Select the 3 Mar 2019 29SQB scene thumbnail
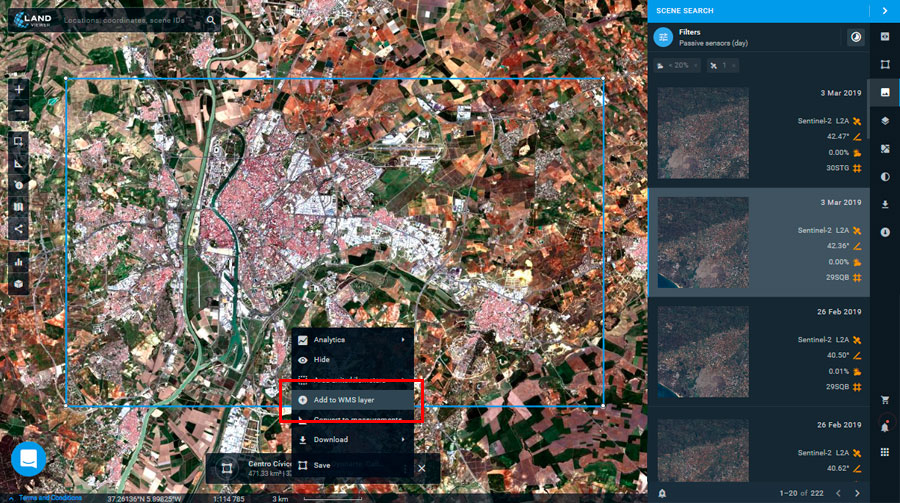 click(x=703, y=242)
